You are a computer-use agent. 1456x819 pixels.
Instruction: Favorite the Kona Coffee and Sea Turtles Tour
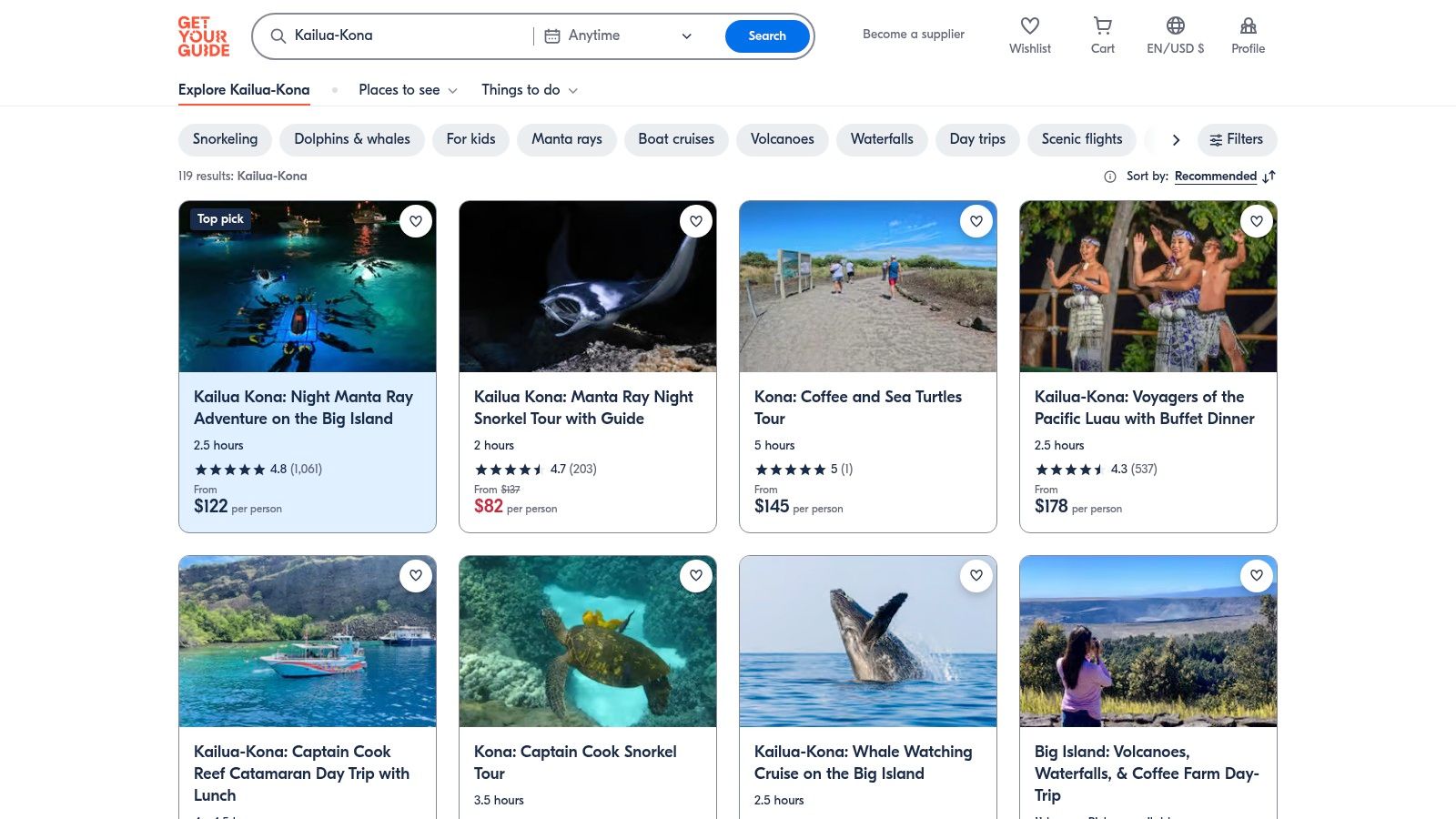coord(976,220)
